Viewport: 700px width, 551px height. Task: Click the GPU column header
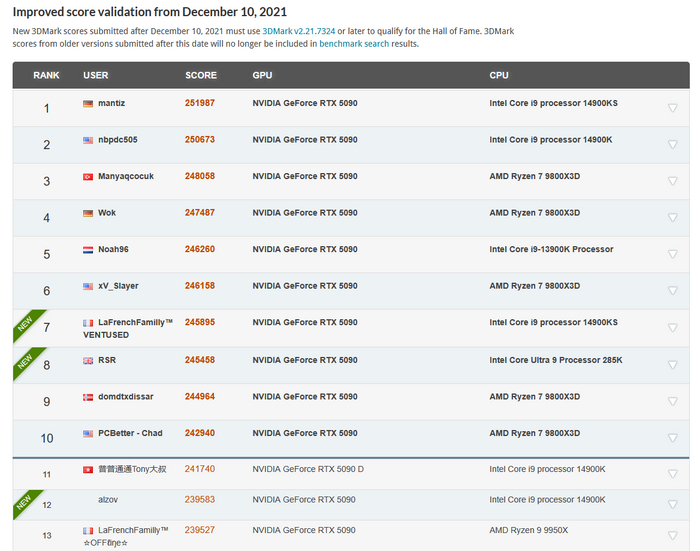pyautogui.click(x=262, y=75)
